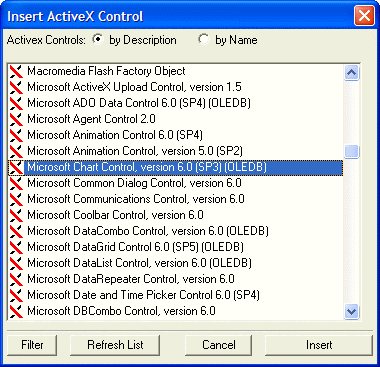Viewport: 380px width, 367px height.
Task: Select the by Description radio button
Action: click(x=98, y=39)
